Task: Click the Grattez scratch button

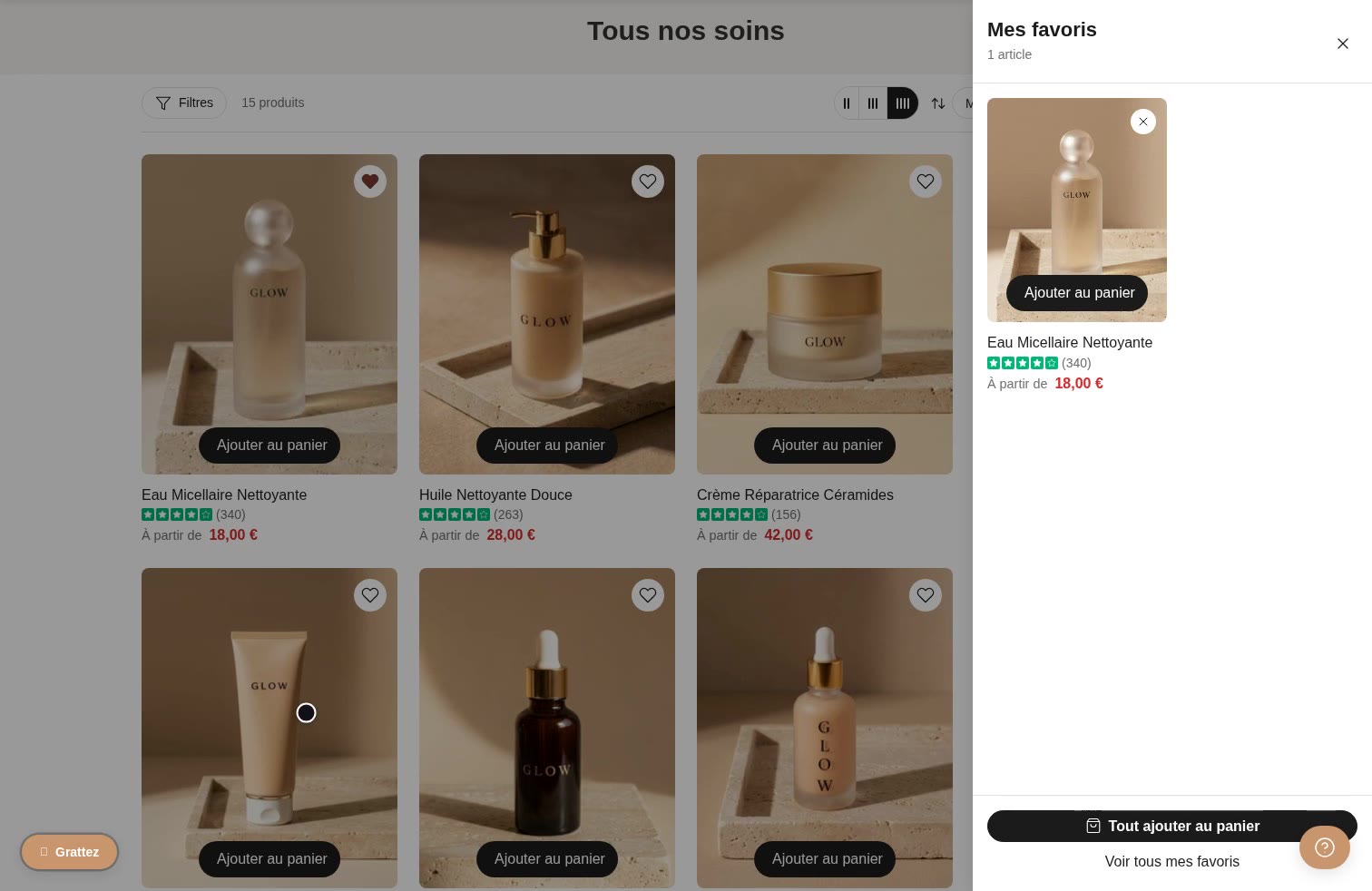Action: 70,852
